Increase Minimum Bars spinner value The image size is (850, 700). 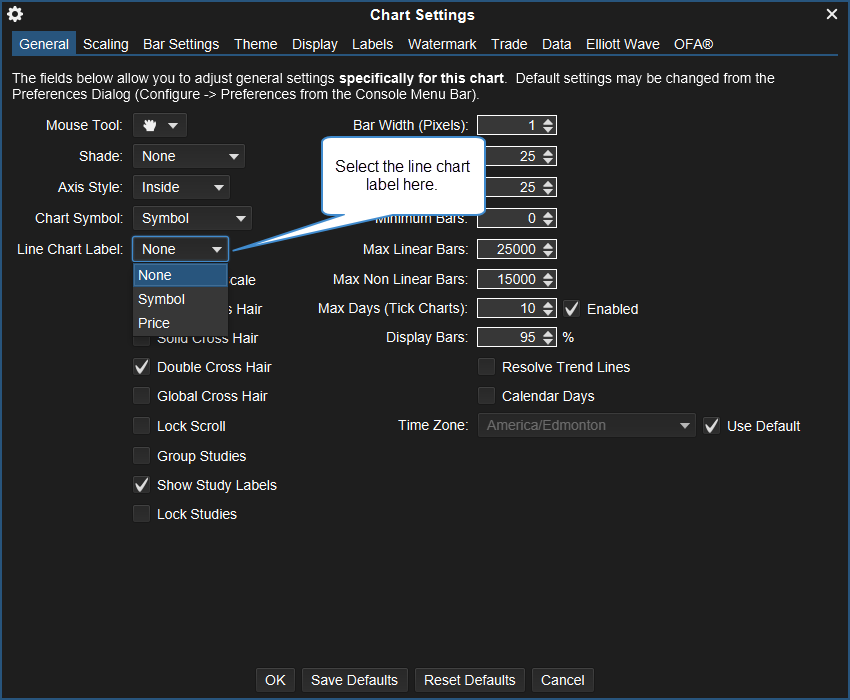click(x=548, y=214)
